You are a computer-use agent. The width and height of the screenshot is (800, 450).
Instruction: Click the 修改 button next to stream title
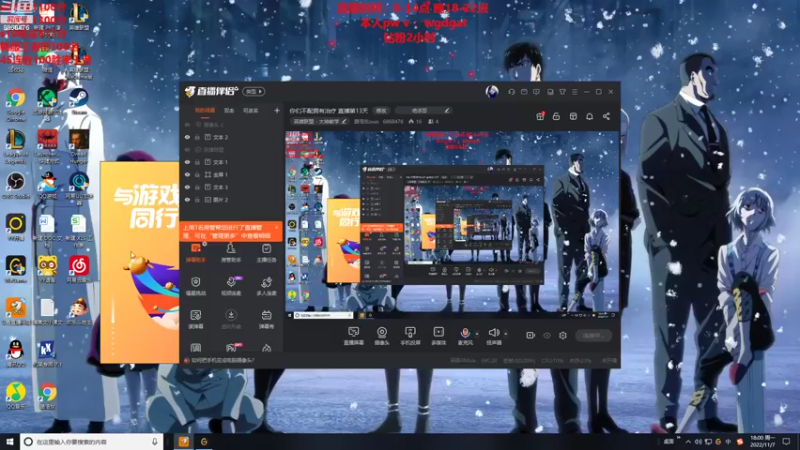tap(382, 110)
